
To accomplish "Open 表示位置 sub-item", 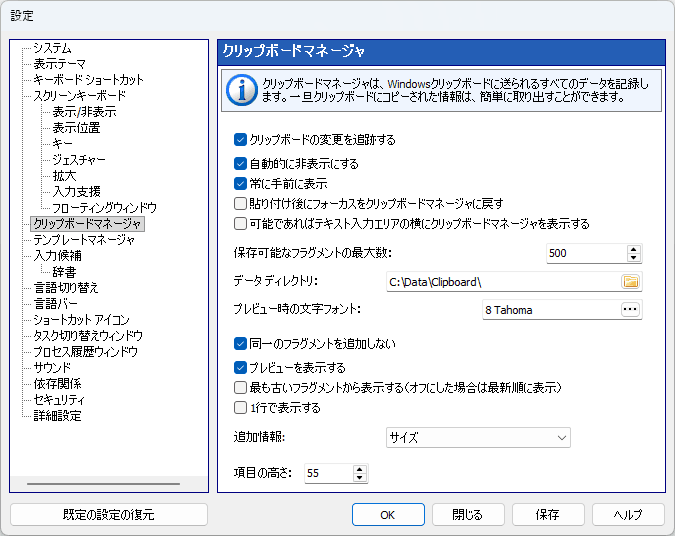I will (x=76, y=128).
